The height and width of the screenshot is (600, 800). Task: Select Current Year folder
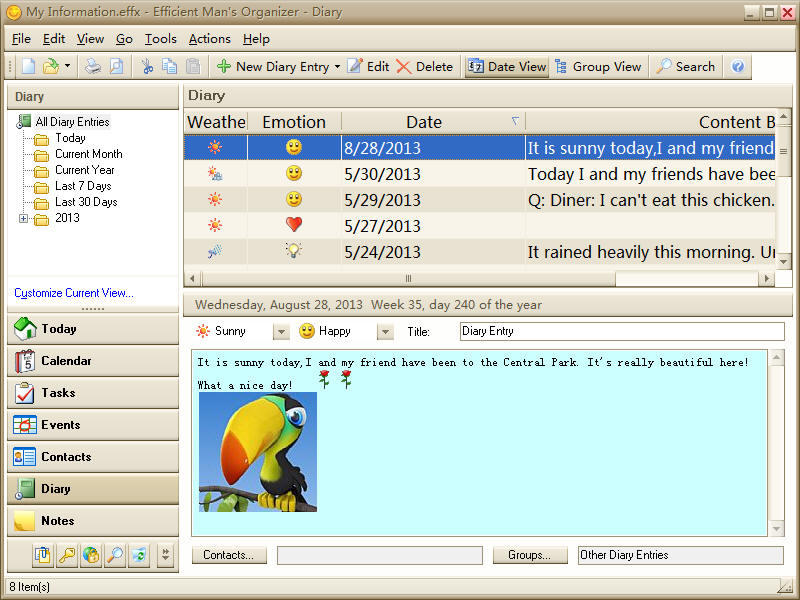tap(85, 170)
